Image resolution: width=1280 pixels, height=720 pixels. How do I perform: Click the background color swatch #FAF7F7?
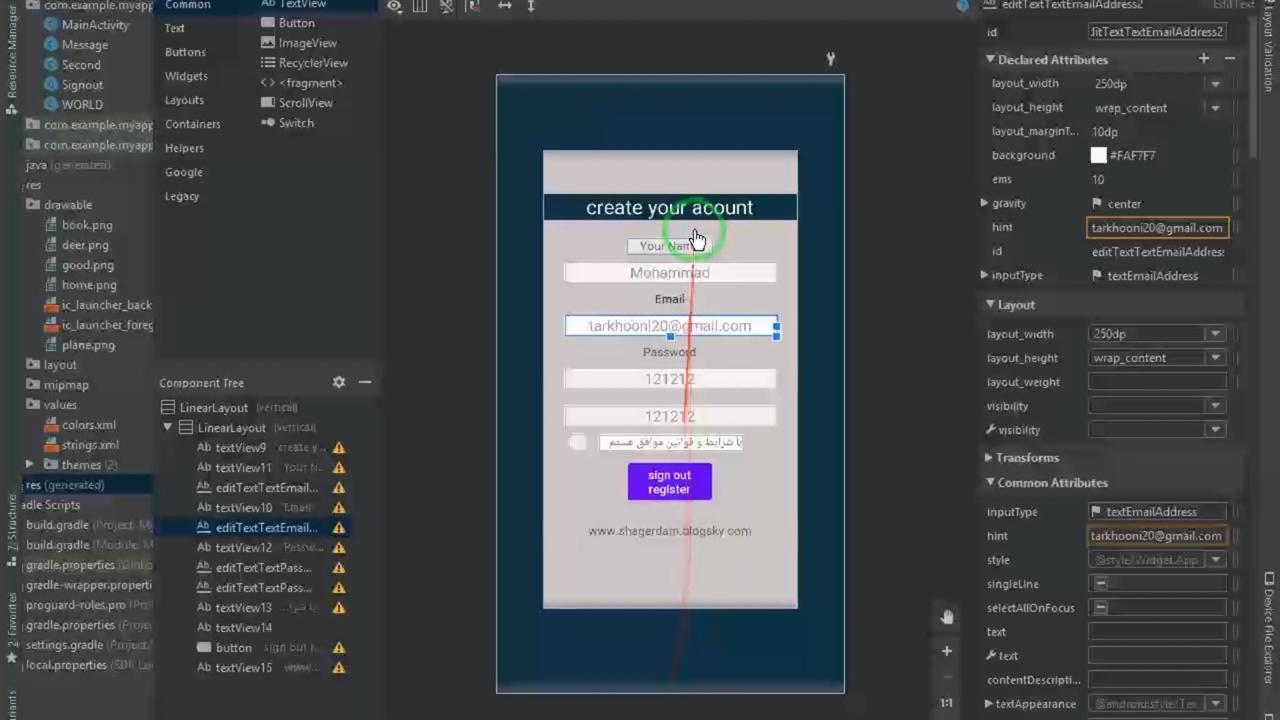(x=1098, y=156)
